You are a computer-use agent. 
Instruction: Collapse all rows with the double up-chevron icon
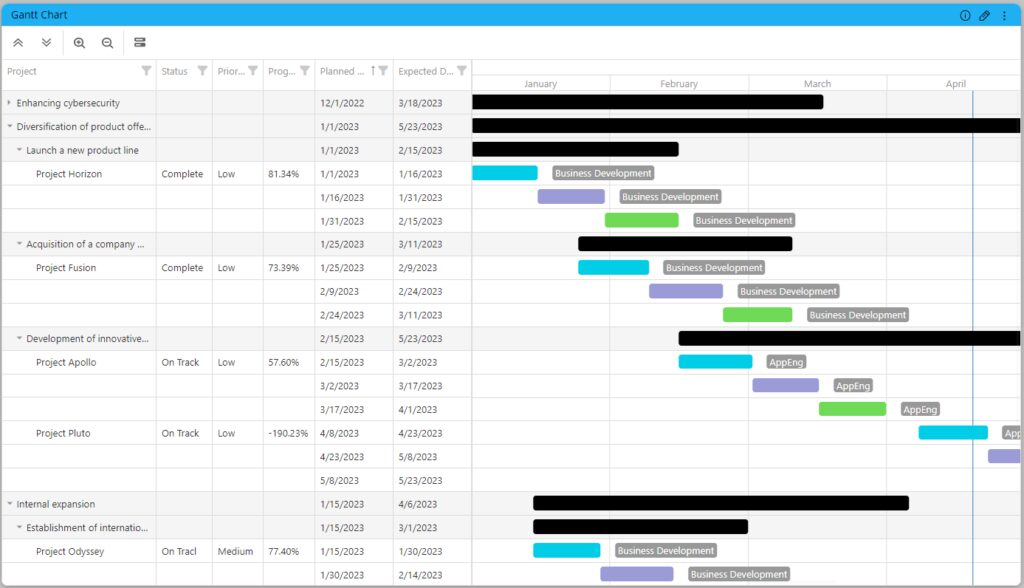[18, 42]
